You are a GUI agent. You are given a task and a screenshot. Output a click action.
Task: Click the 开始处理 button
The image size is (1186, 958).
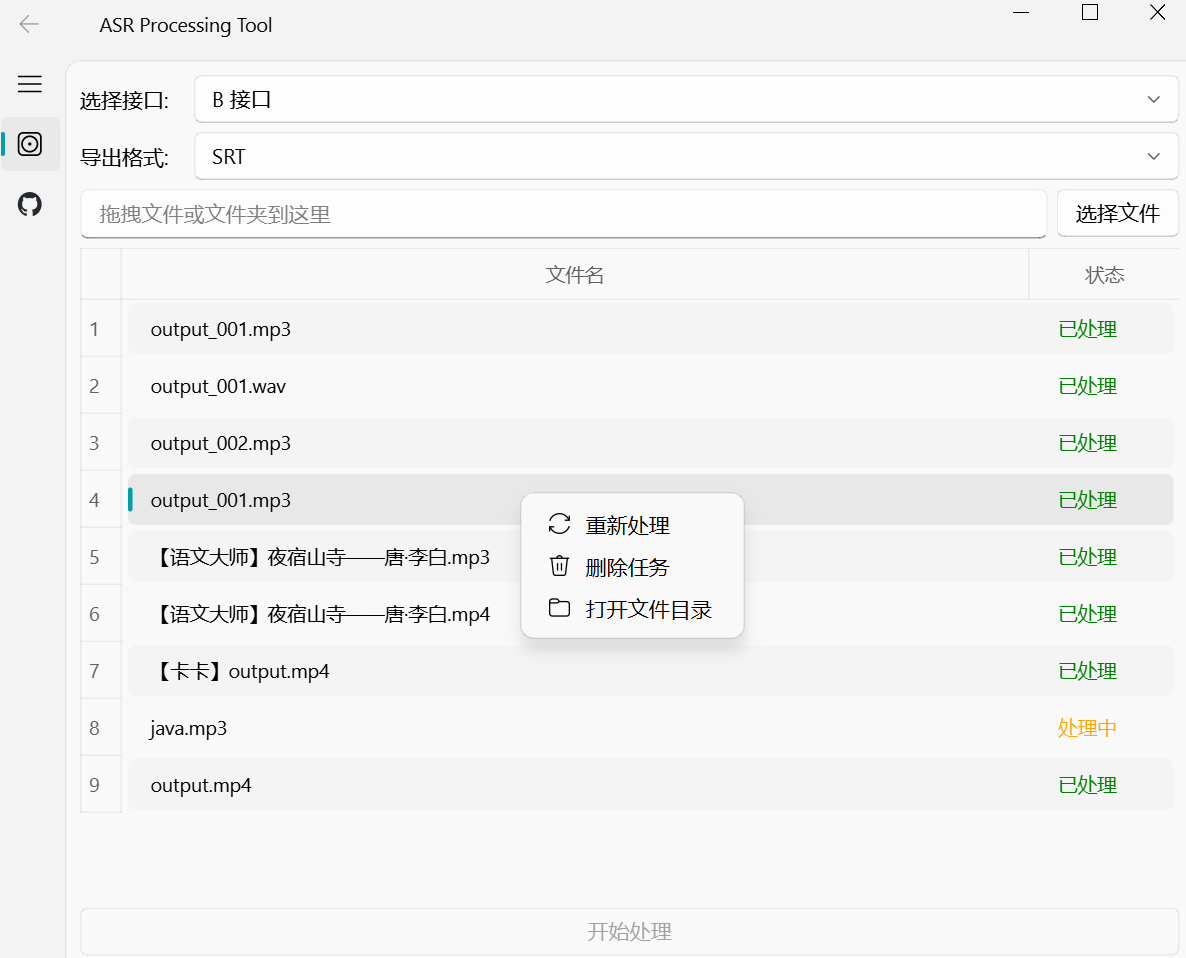click(x=629, y=932)
